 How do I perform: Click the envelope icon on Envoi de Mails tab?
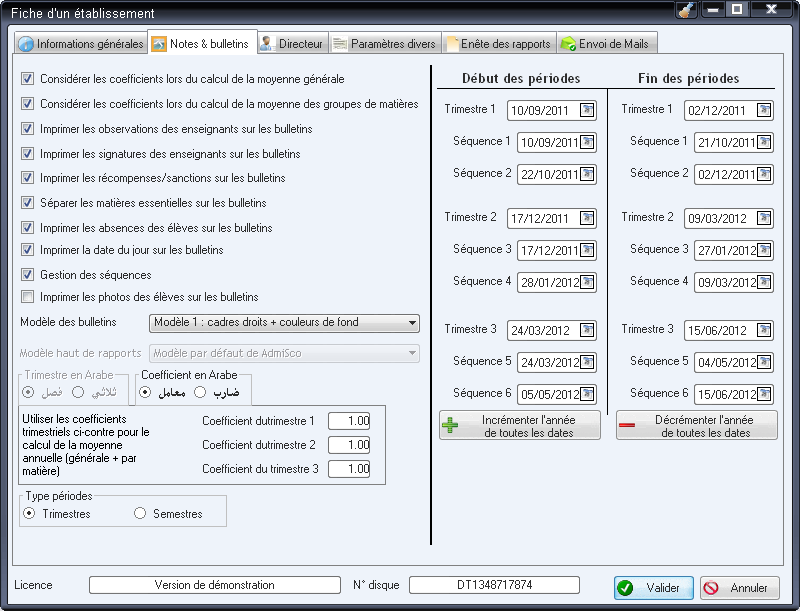click(x=569, y=43)
